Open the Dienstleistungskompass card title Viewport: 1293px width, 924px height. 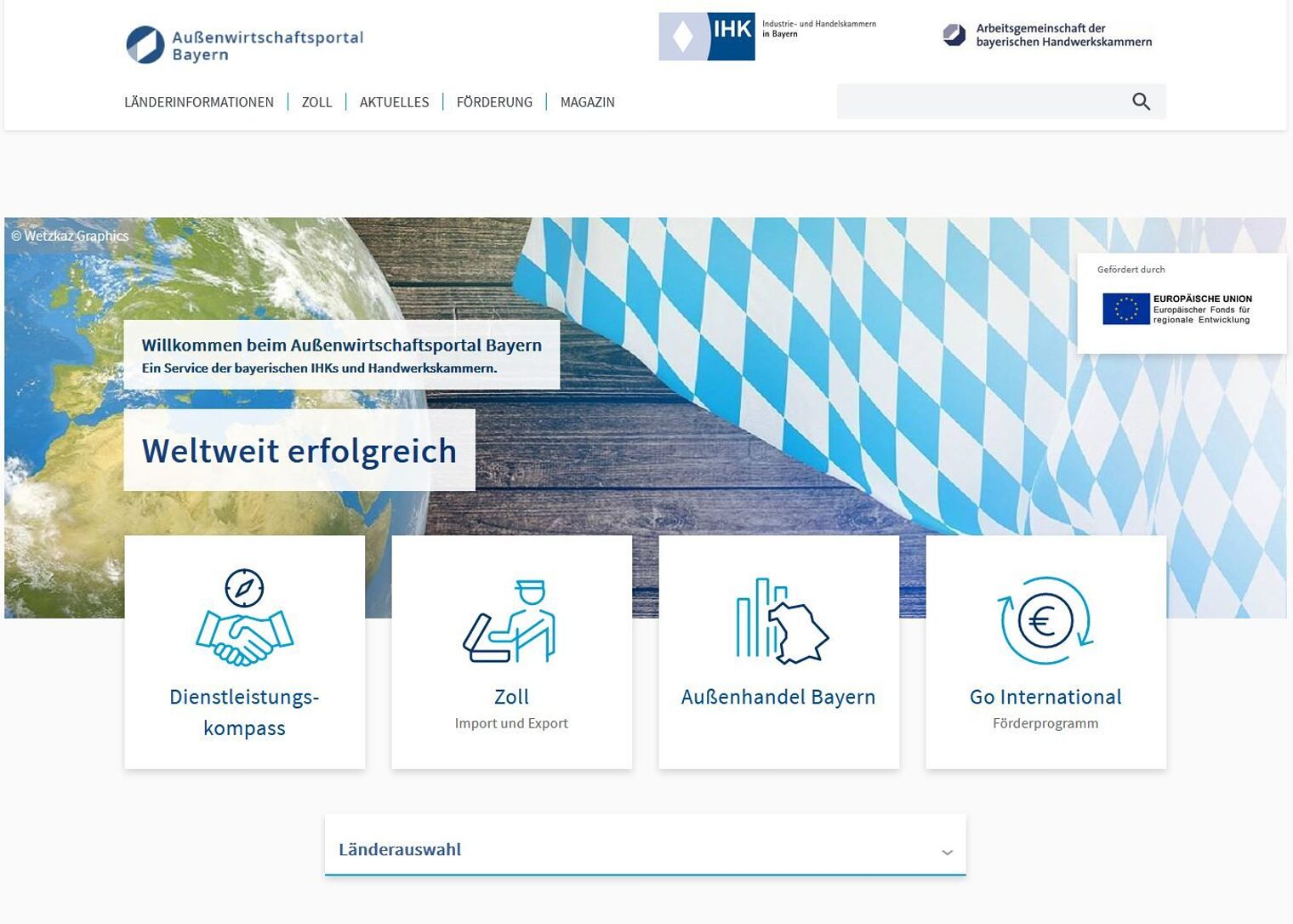pyautogui.click(x=244, y=712)
